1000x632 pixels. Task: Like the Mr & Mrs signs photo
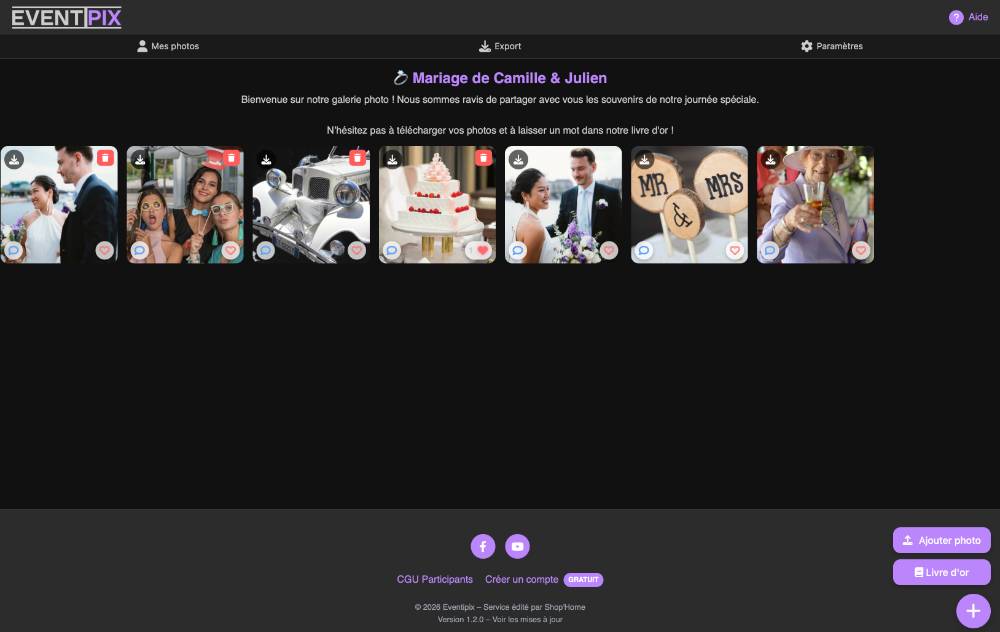(x=735, y=251)
